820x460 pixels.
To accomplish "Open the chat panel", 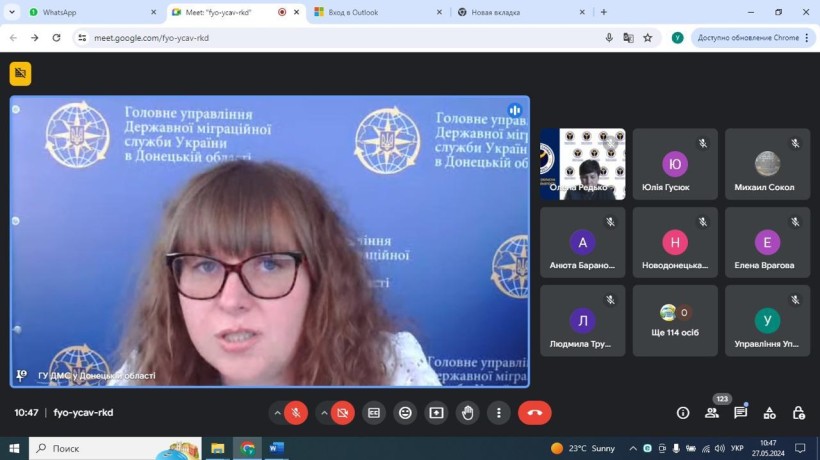I will tap(741, 413).
